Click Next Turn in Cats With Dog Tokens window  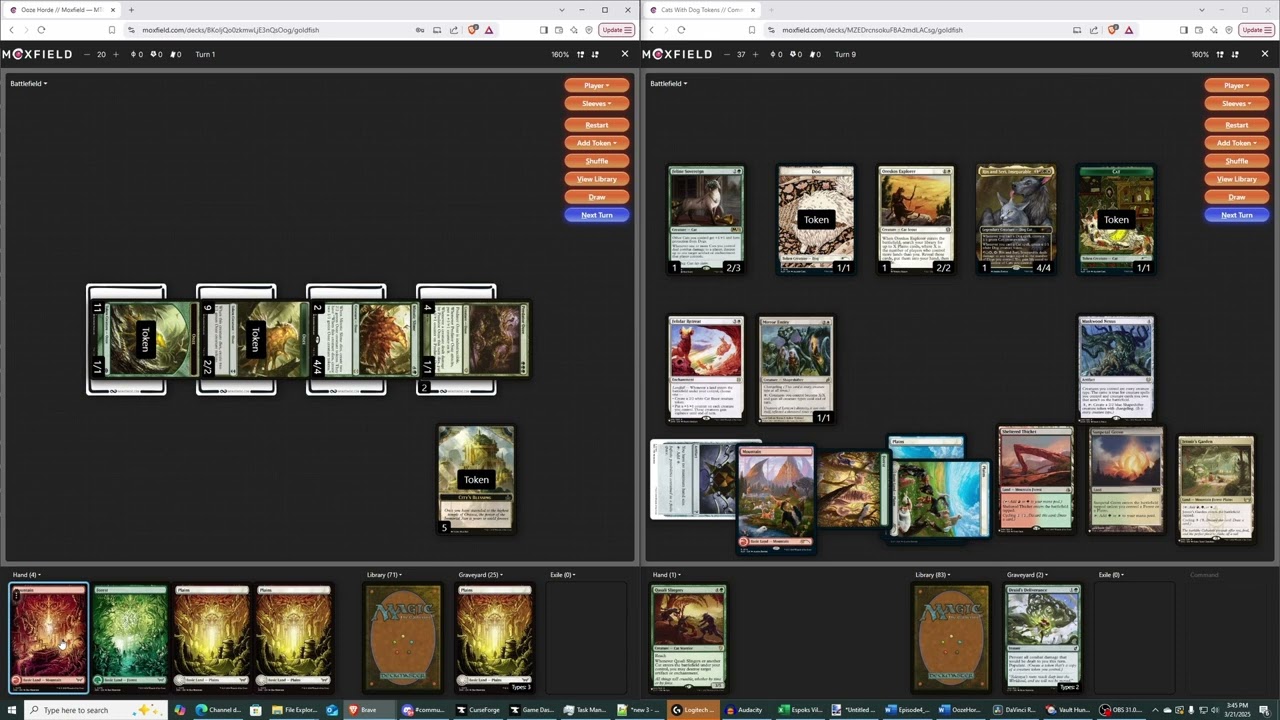tap(1236, 215)
